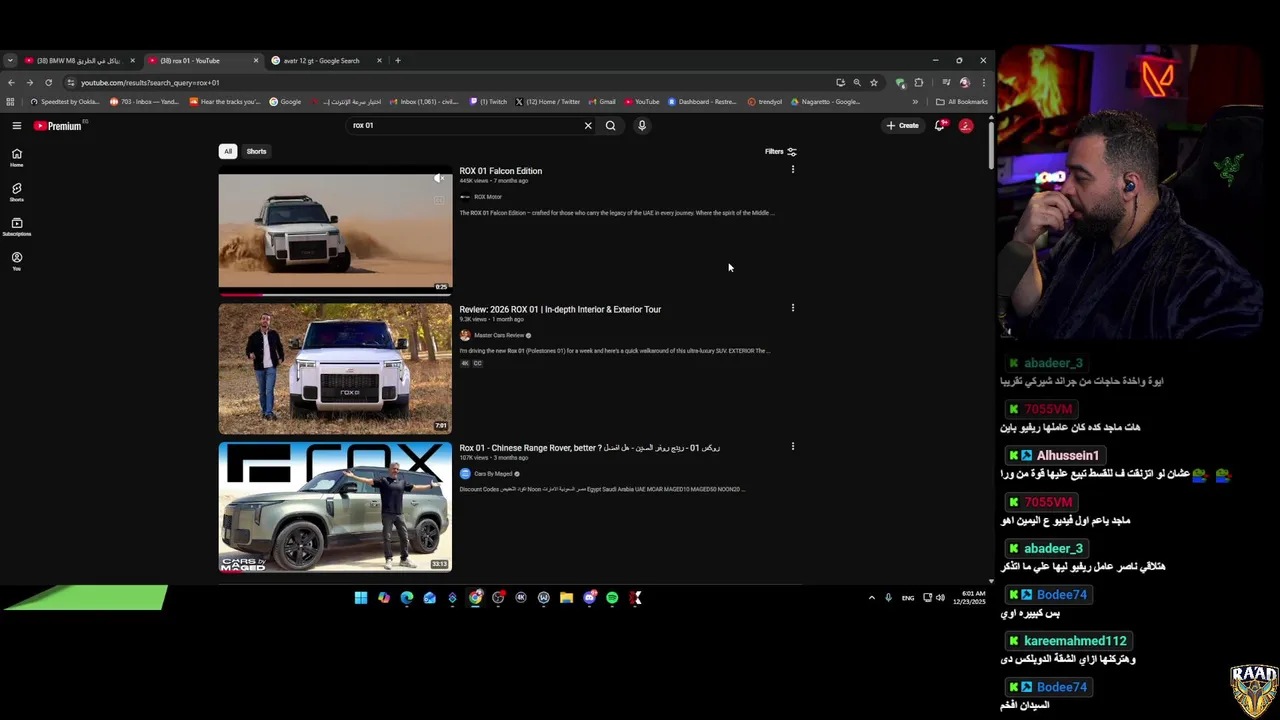Open the Gmail bookmark
The height and width of the screenshot is (720, 1280).
pyautogui.click(x=602, y=102)
